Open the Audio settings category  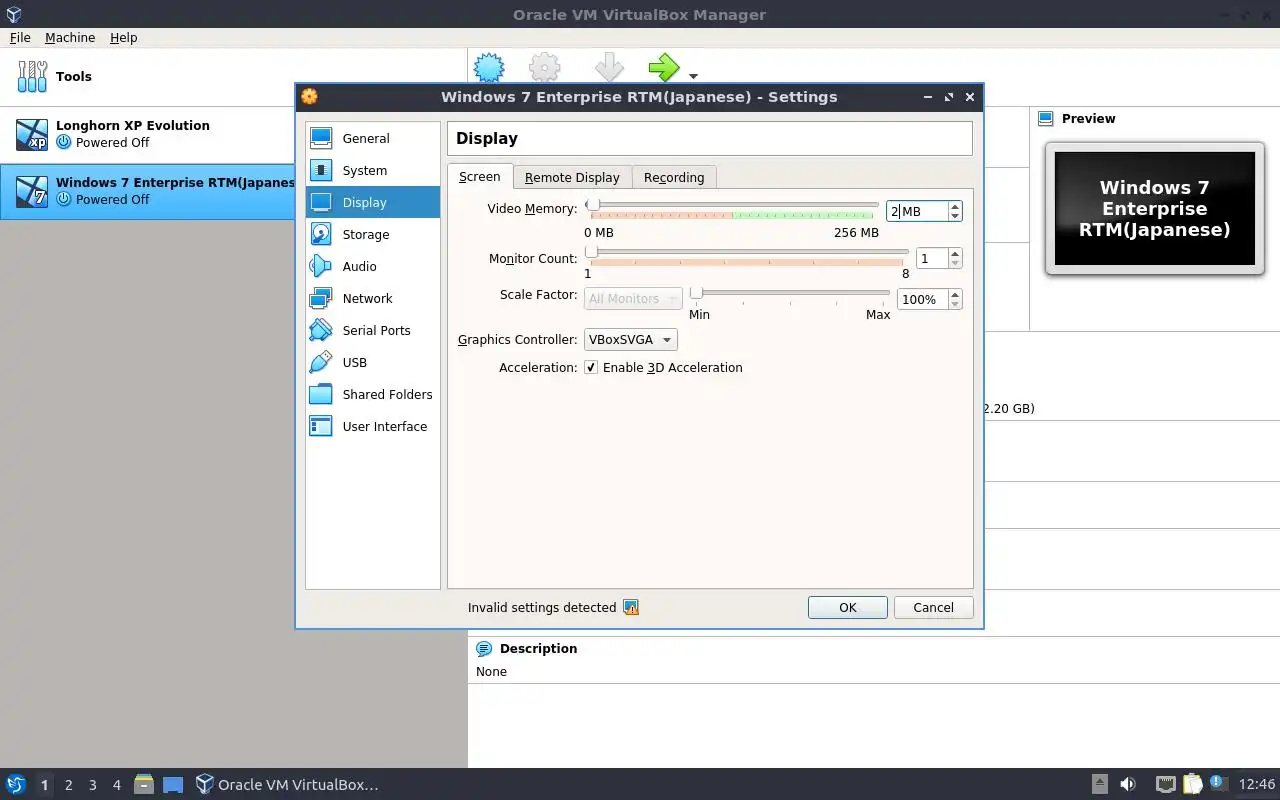coord(372,266)
